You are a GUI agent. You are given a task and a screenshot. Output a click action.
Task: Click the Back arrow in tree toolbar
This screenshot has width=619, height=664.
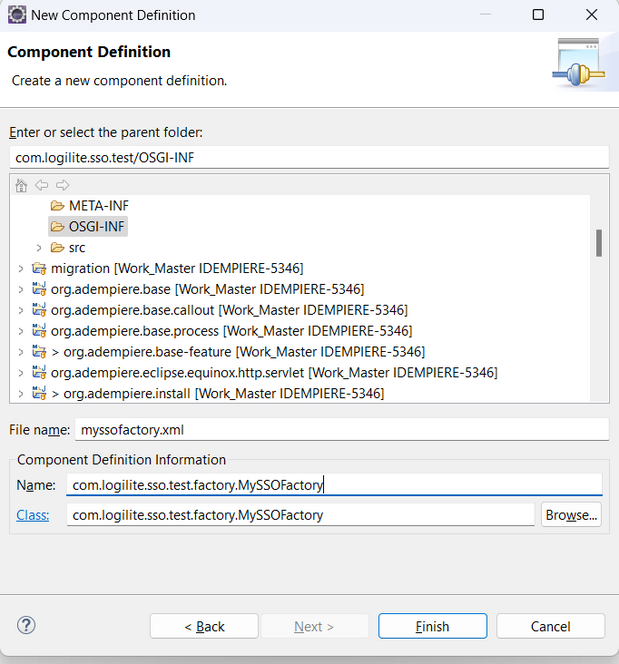tap(41, 185)
